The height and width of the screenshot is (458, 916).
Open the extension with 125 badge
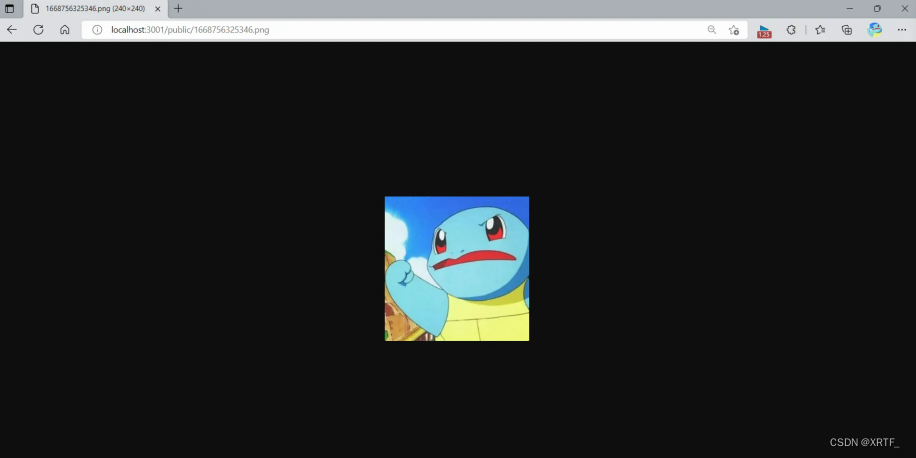click(x=764, y=31)
